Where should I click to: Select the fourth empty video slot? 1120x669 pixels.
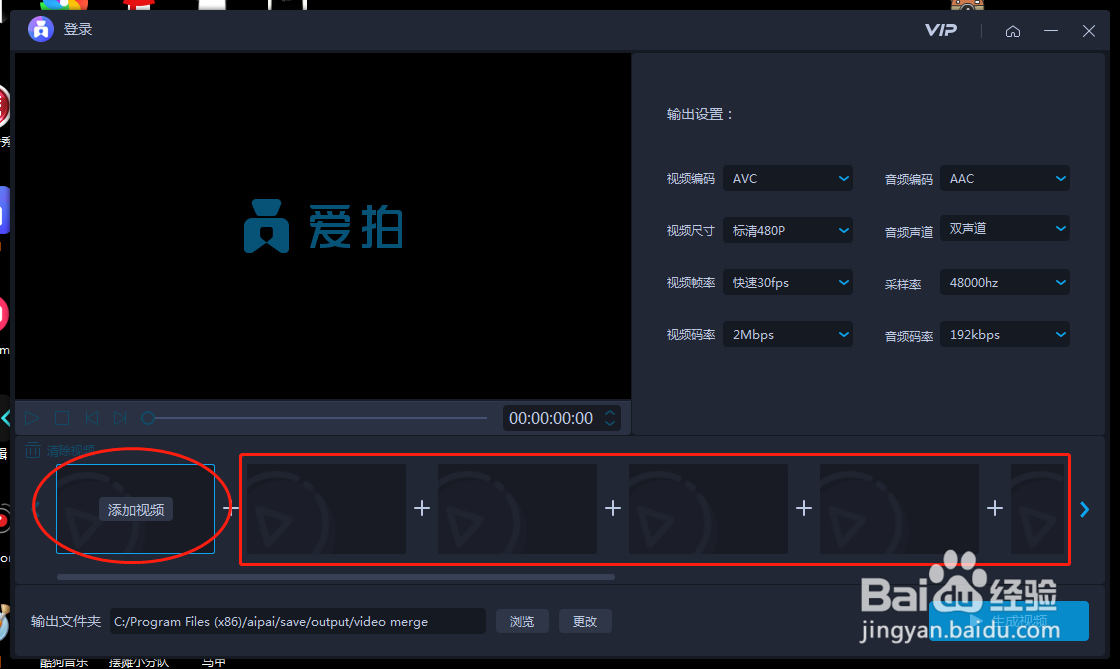coord(708,509)
